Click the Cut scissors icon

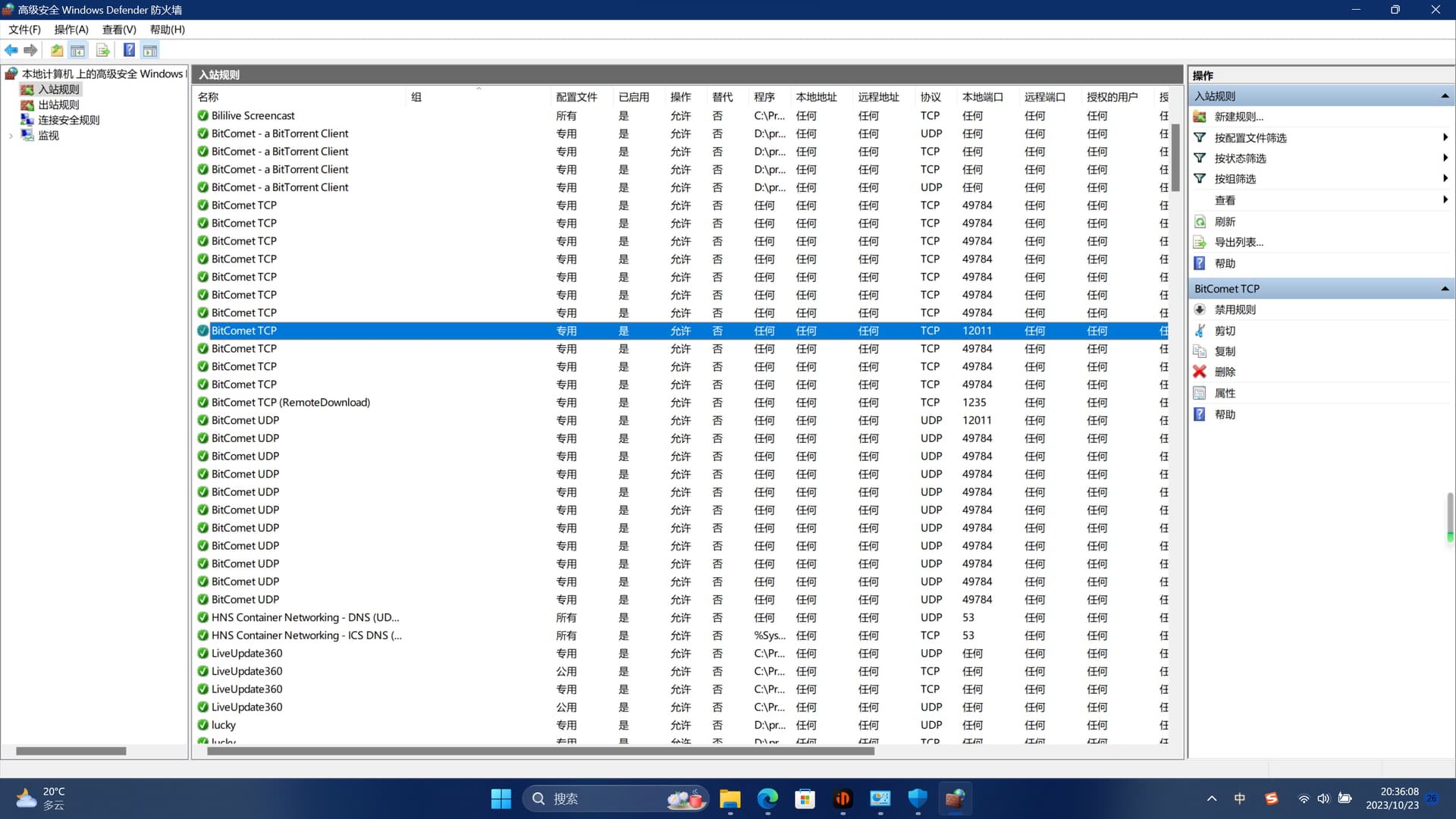(x=1200, y=331)
